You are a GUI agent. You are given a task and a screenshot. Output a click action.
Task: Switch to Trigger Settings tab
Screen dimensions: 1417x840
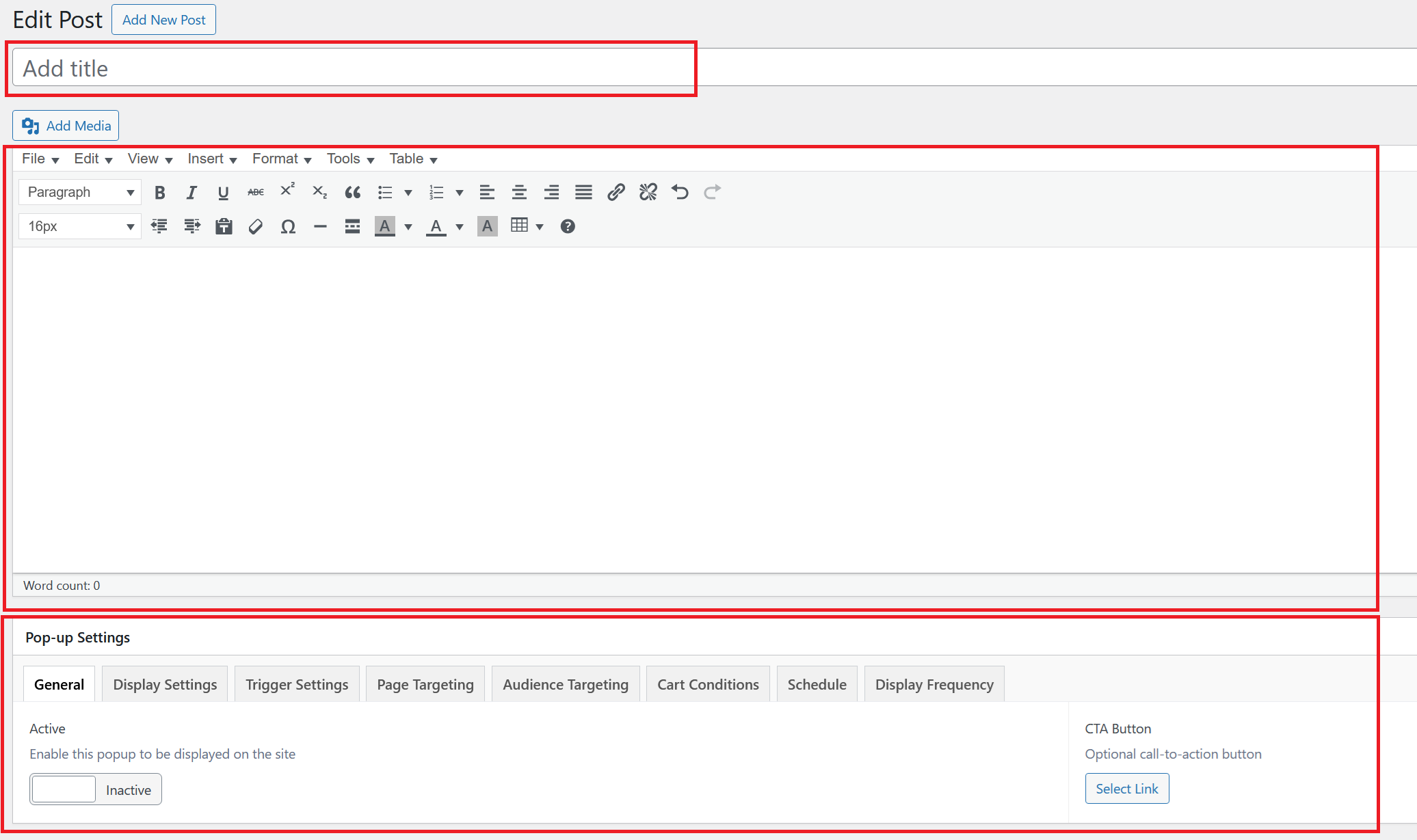pyautogui.click(x=297, y=684)
